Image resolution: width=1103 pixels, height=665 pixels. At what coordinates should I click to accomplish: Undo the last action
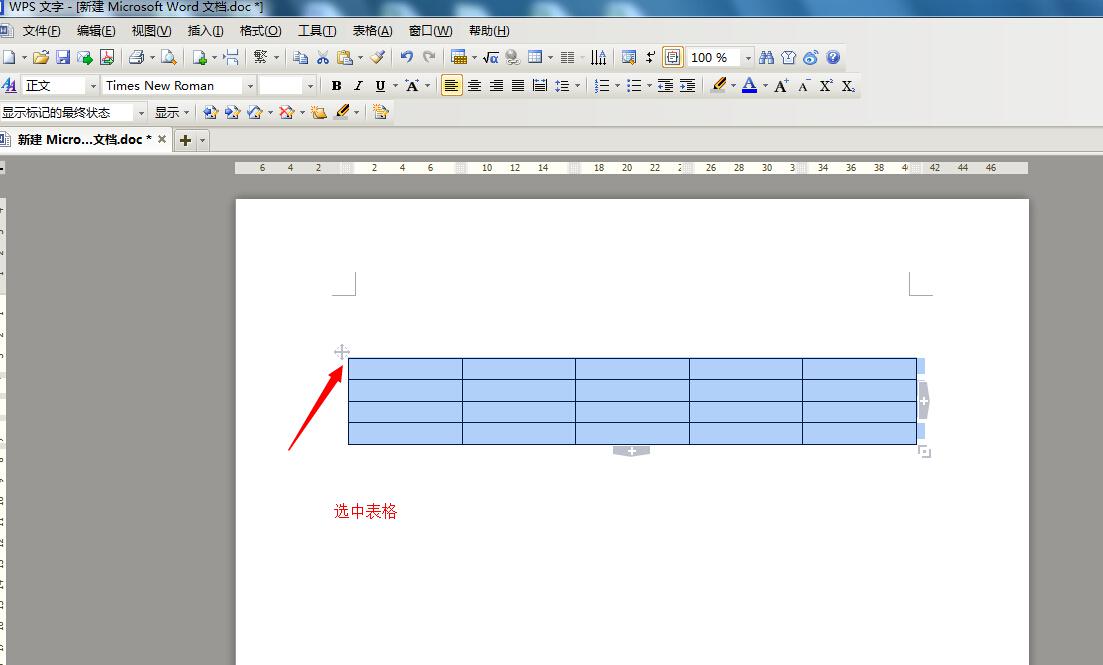(406, 58)
